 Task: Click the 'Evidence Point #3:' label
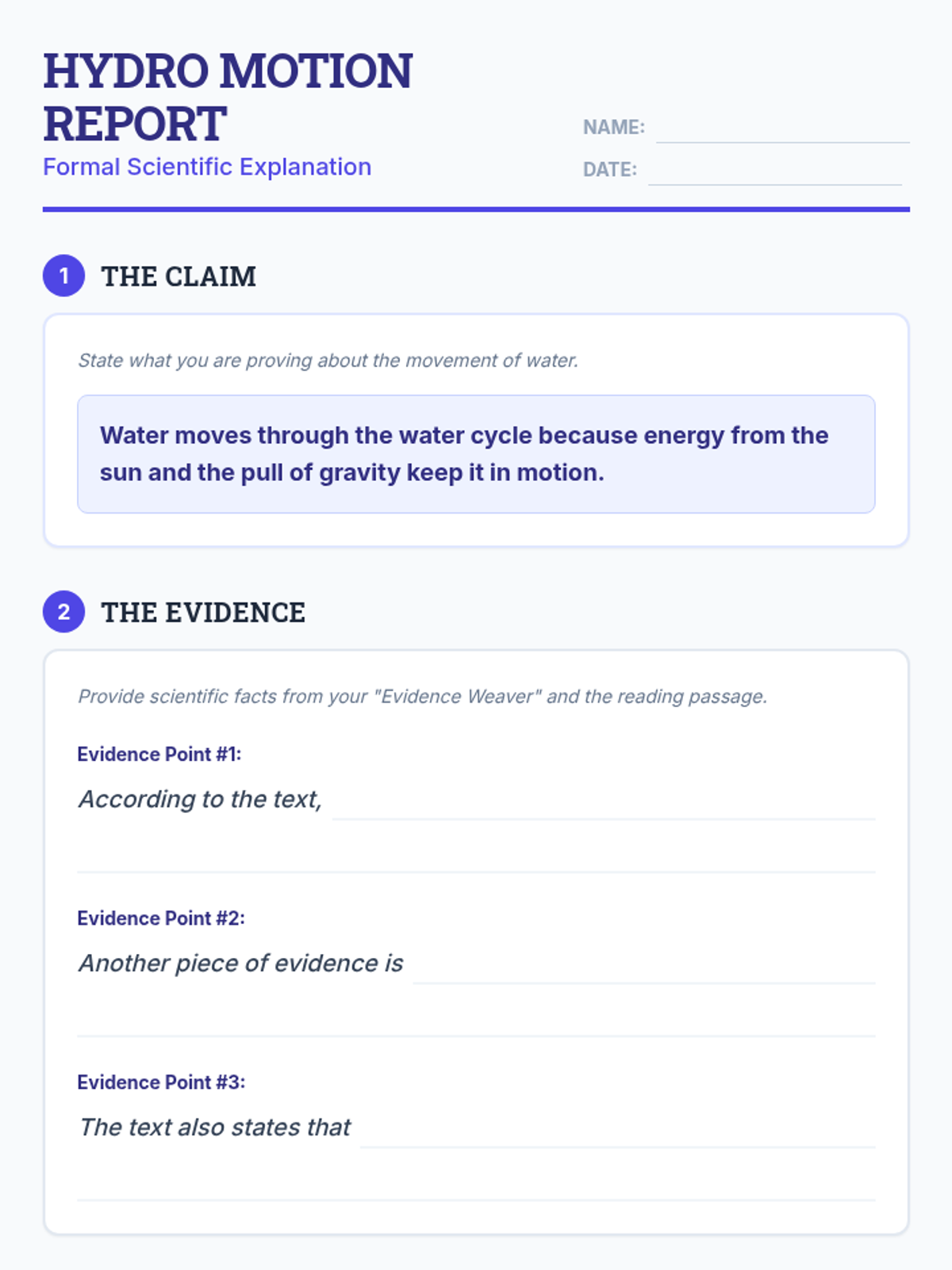click(161, 1083)
